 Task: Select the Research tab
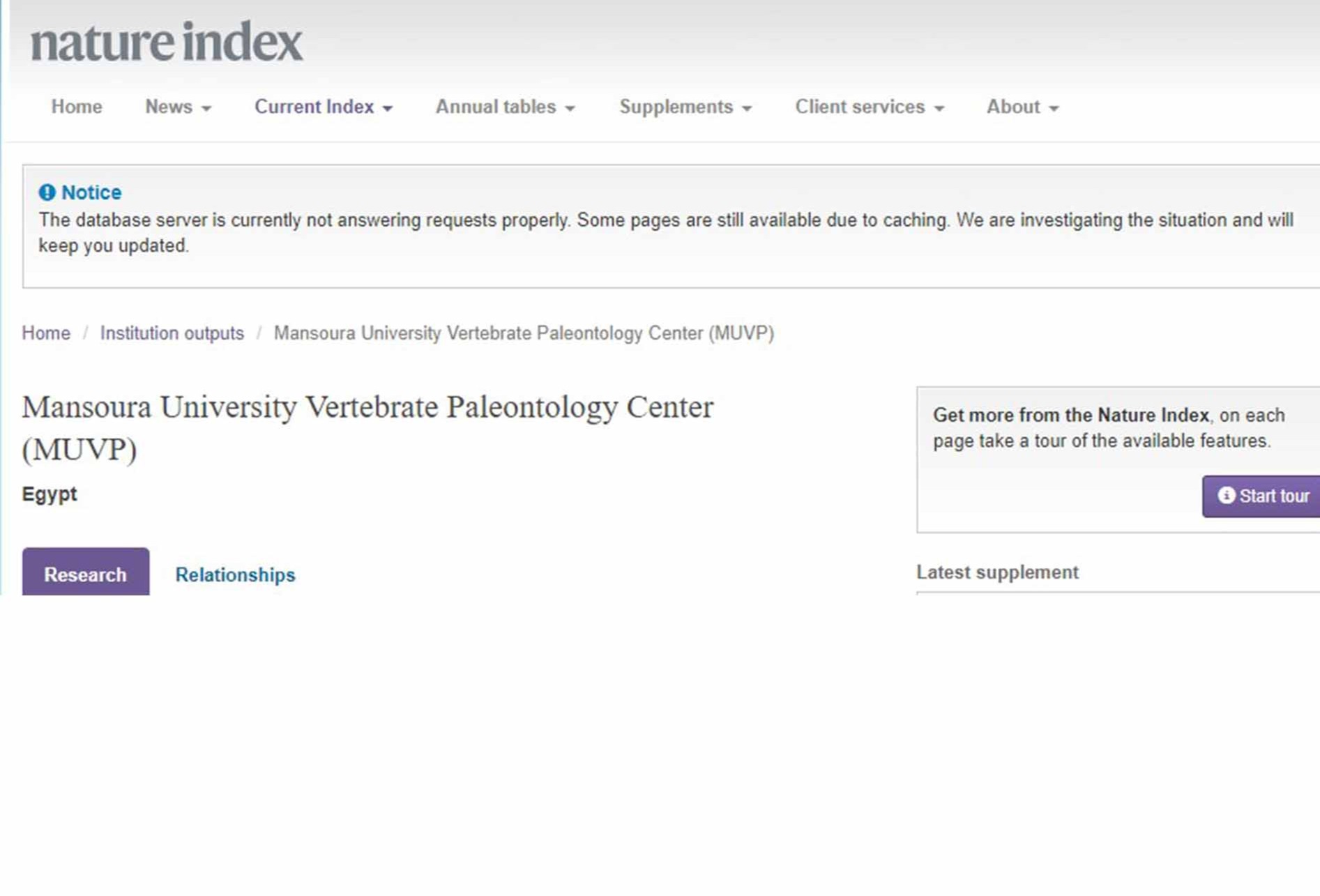(x=86, y=574)
